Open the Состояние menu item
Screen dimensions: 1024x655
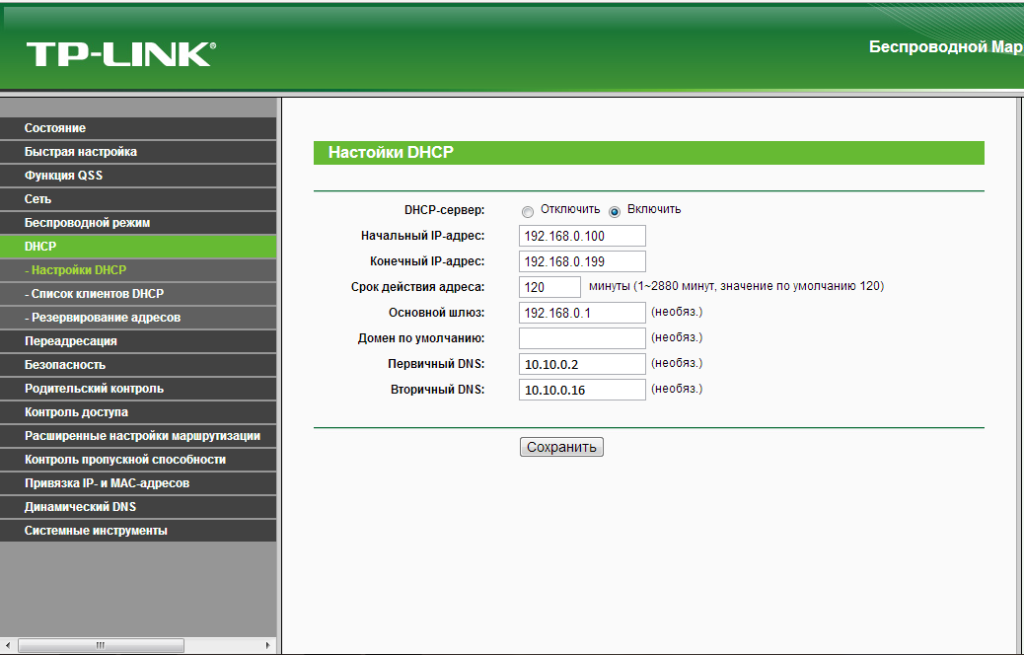coord(55,128)
